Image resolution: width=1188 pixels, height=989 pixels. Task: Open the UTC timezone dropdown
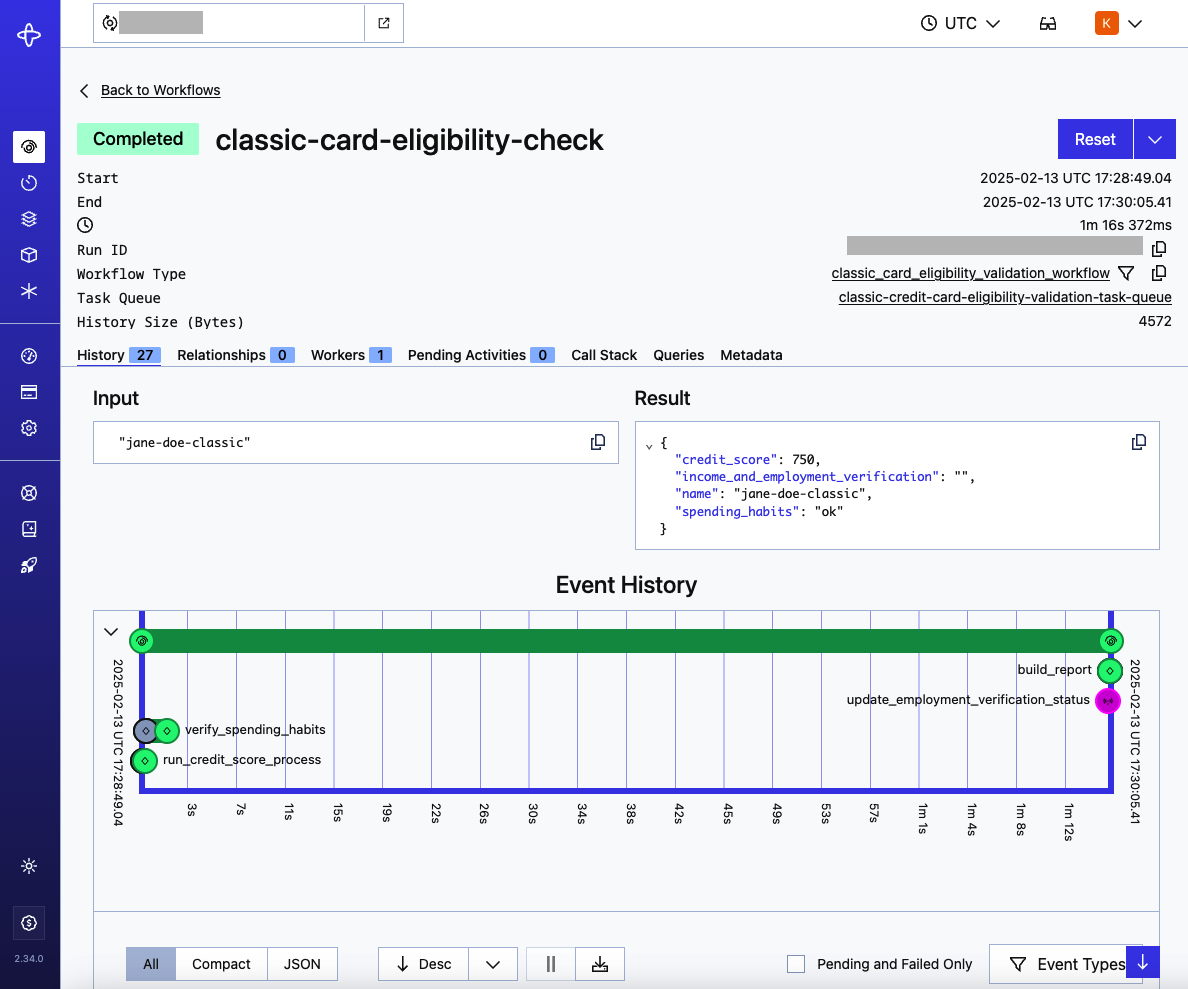pos(959,22)
